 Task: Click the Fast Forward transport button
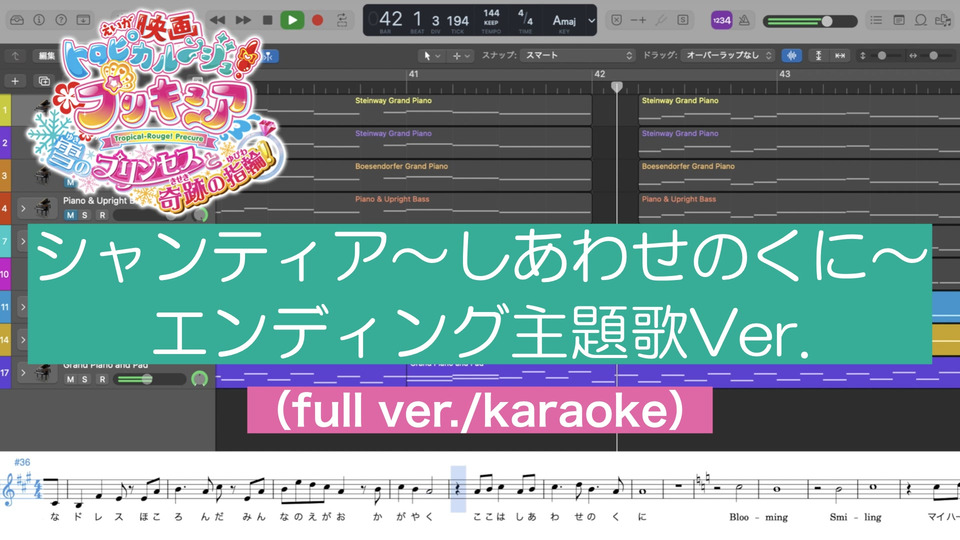pos(243,20)
